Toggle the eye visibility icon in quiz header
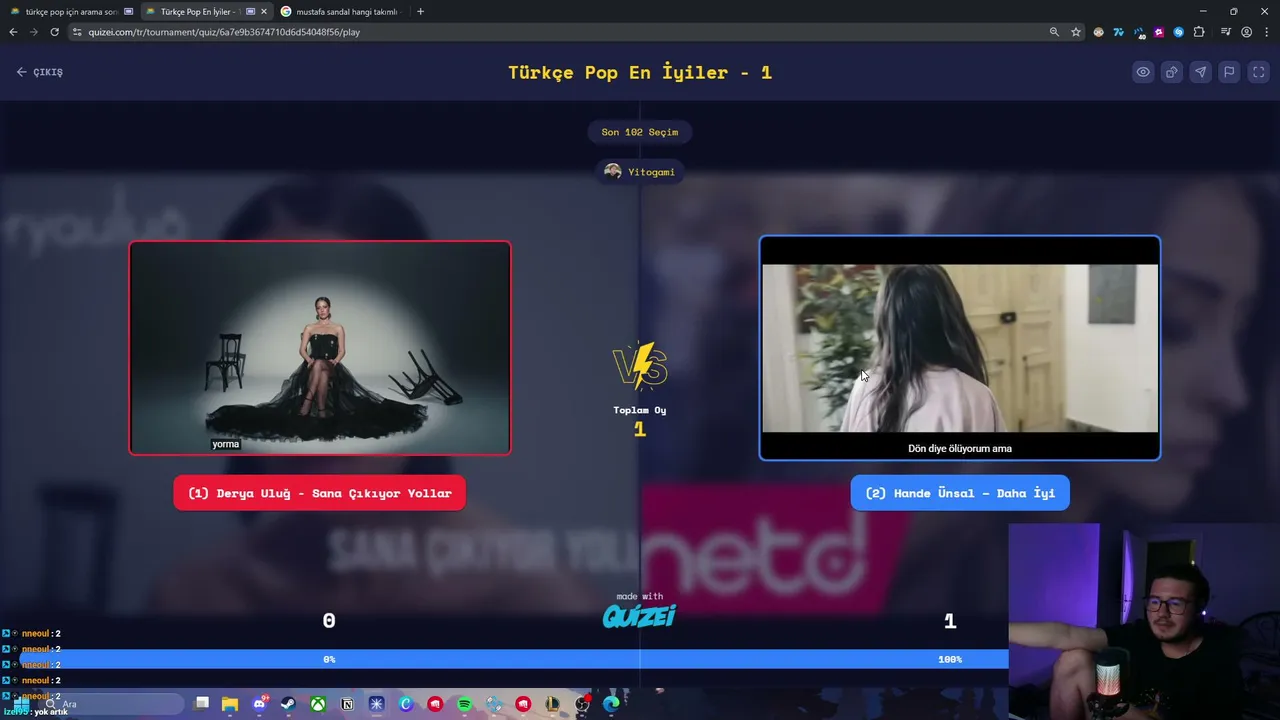 [x=1143, y=72]
